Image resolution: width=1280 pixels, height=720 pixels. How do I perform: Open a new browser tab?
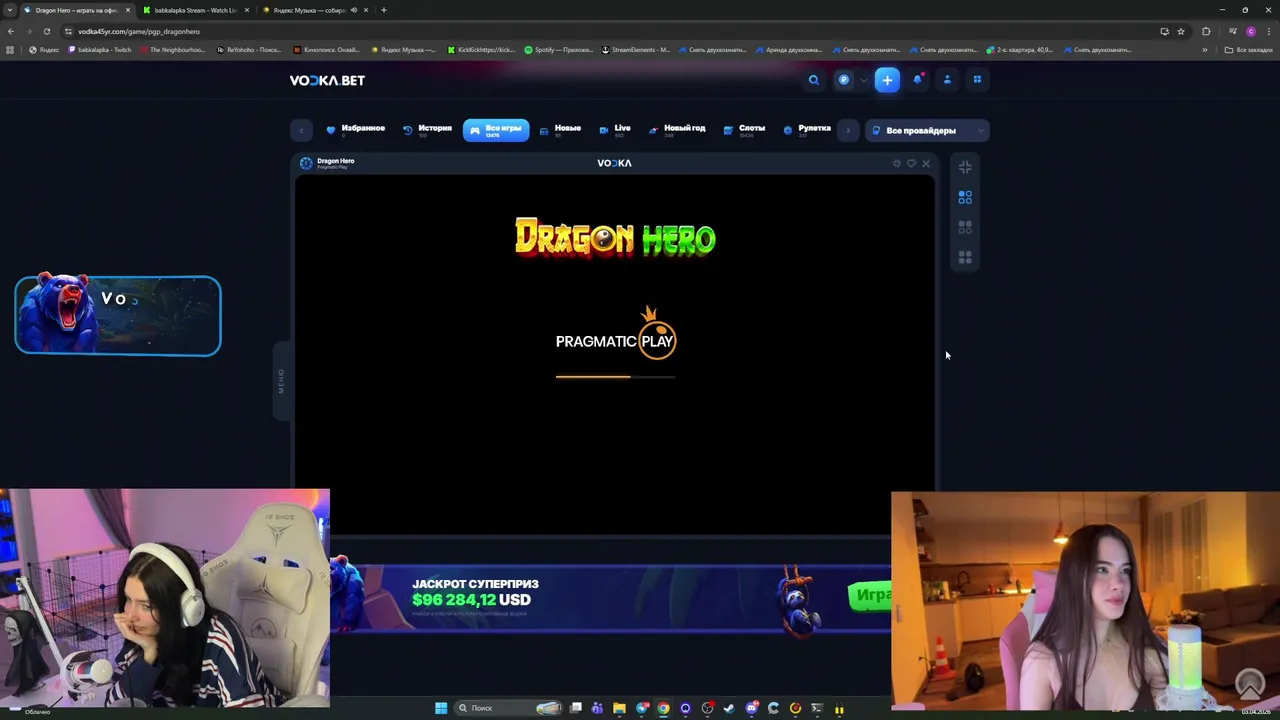383,10
